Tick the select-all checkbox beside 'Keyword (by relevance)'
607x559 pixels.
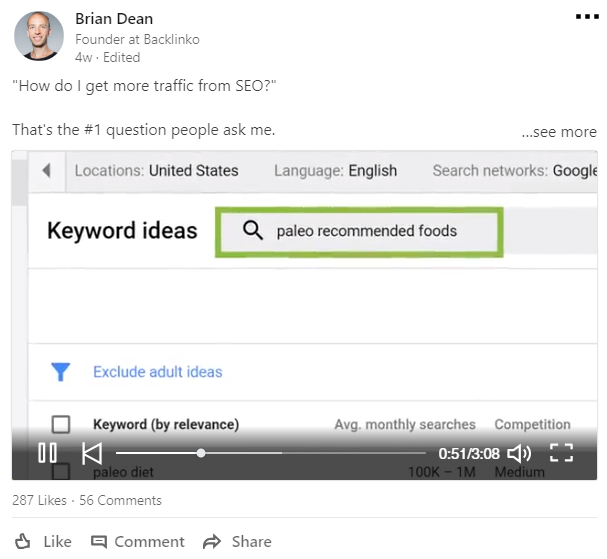tap(61, 424)
